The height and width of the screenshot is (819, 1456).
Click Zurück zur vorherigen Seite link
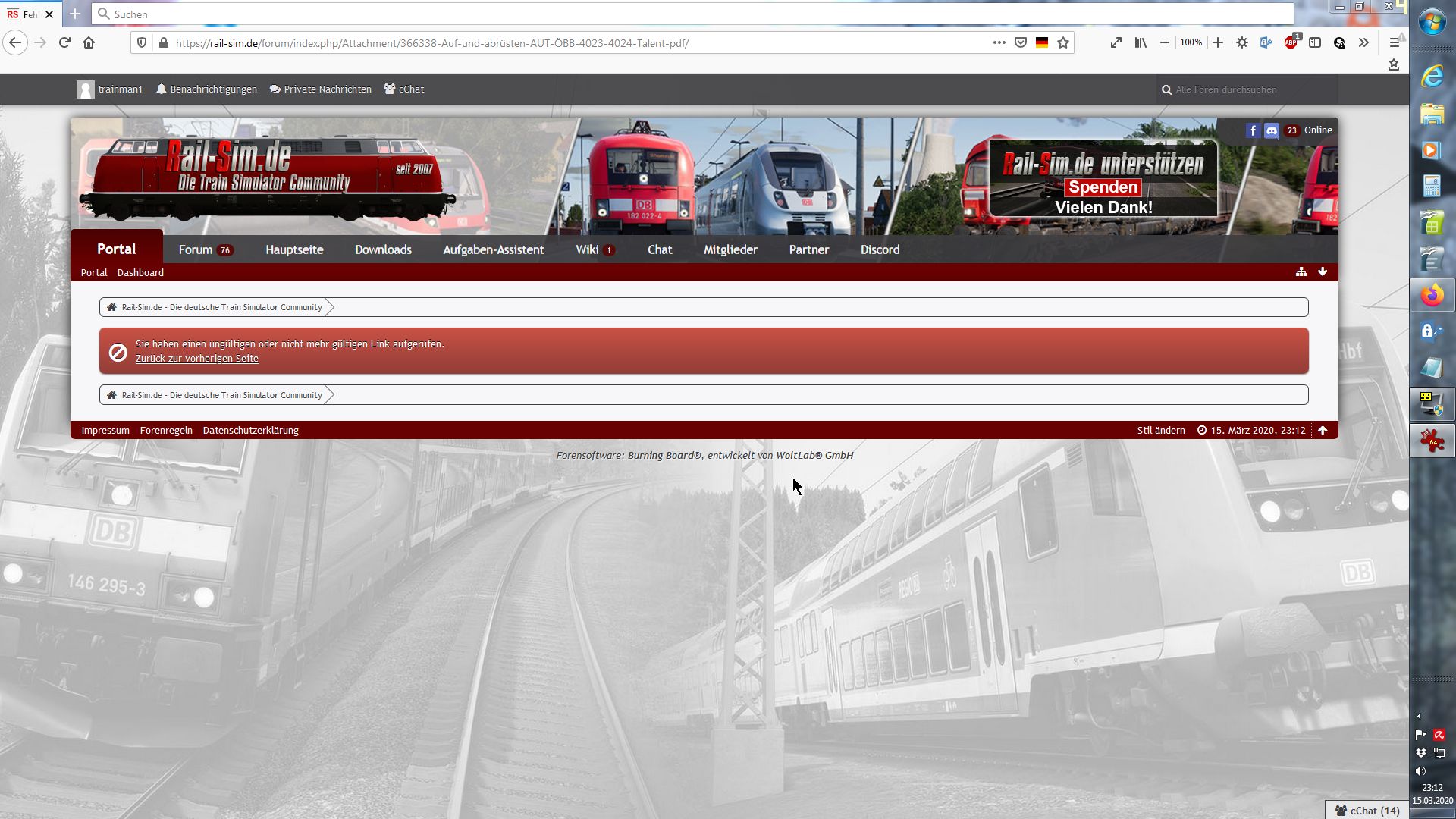tap(197, 359)
